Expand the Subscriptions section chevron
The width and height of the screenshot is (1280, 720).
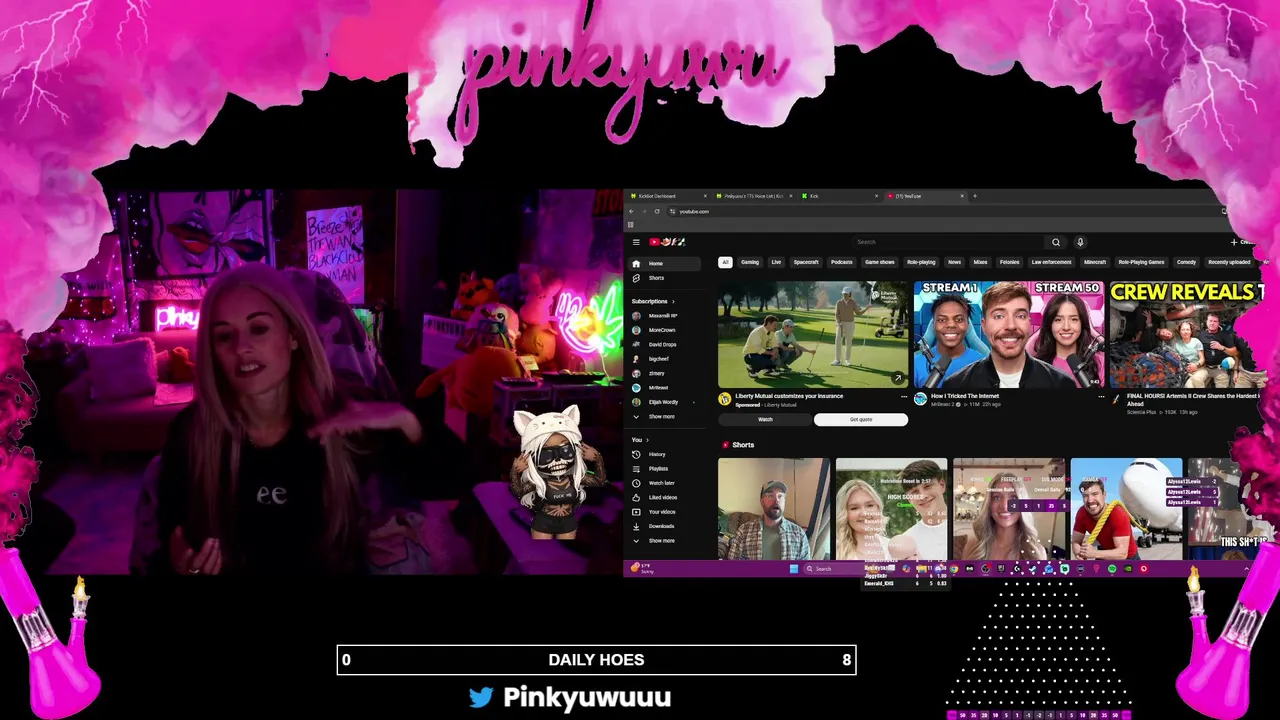pos(673,301)
